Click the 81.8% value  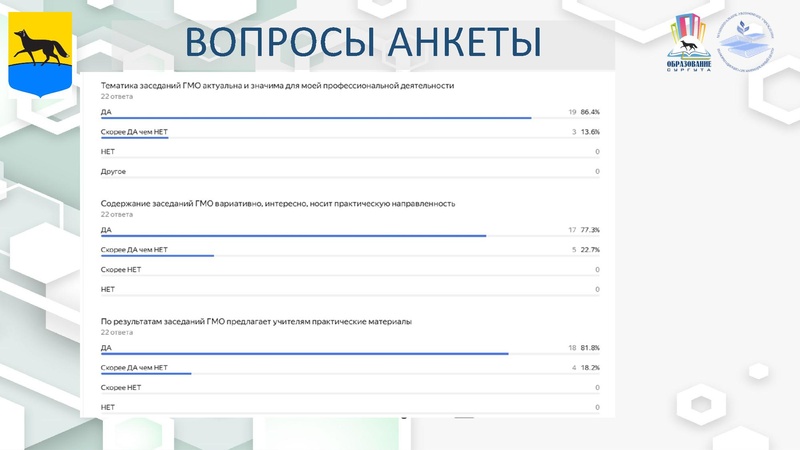[x=590, y=347]
